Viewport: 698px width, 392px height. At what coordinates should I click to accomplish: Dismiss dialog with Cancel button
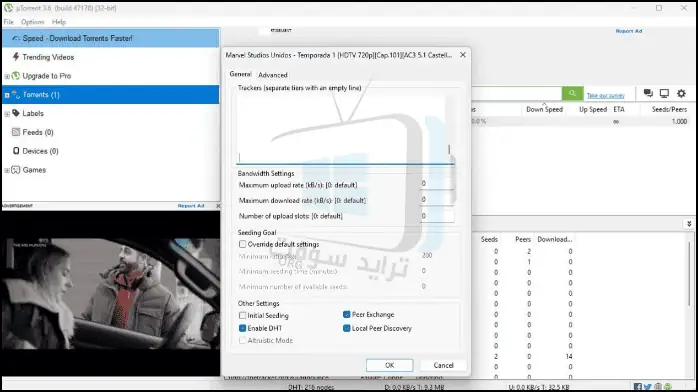click(x=443, y=365)
